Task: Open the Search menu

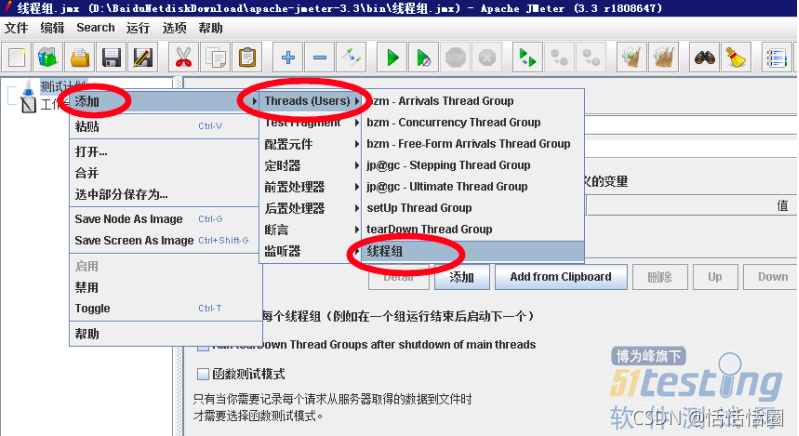Action: tap(95, 28)
